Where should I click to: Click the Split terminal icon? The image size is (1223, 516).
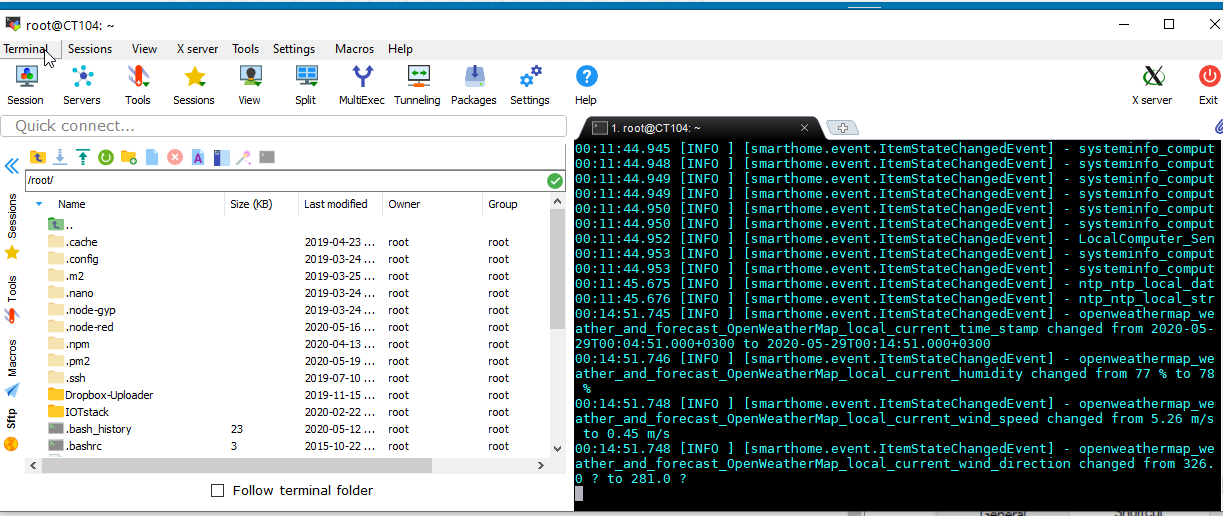pos(306,84)
